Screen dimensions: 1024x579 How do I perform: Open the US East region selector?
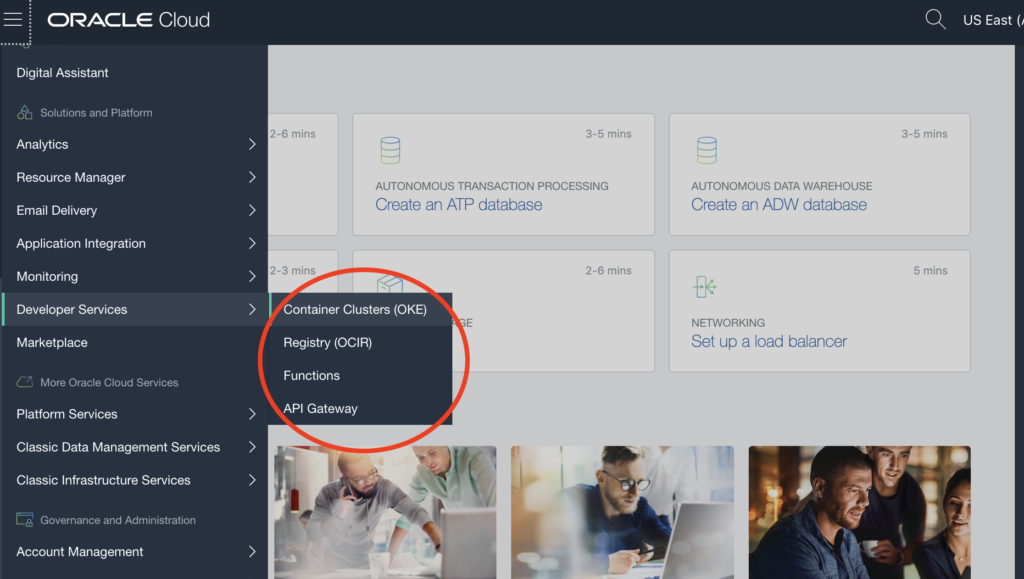point(990,20)
